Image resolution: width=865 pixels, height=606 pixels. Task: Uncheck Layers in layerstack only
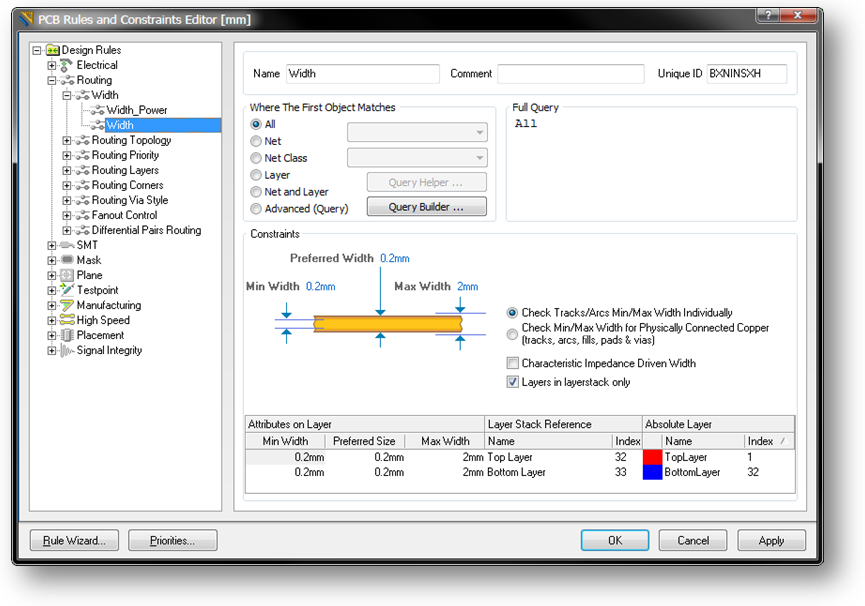click(x=512, y=382)
